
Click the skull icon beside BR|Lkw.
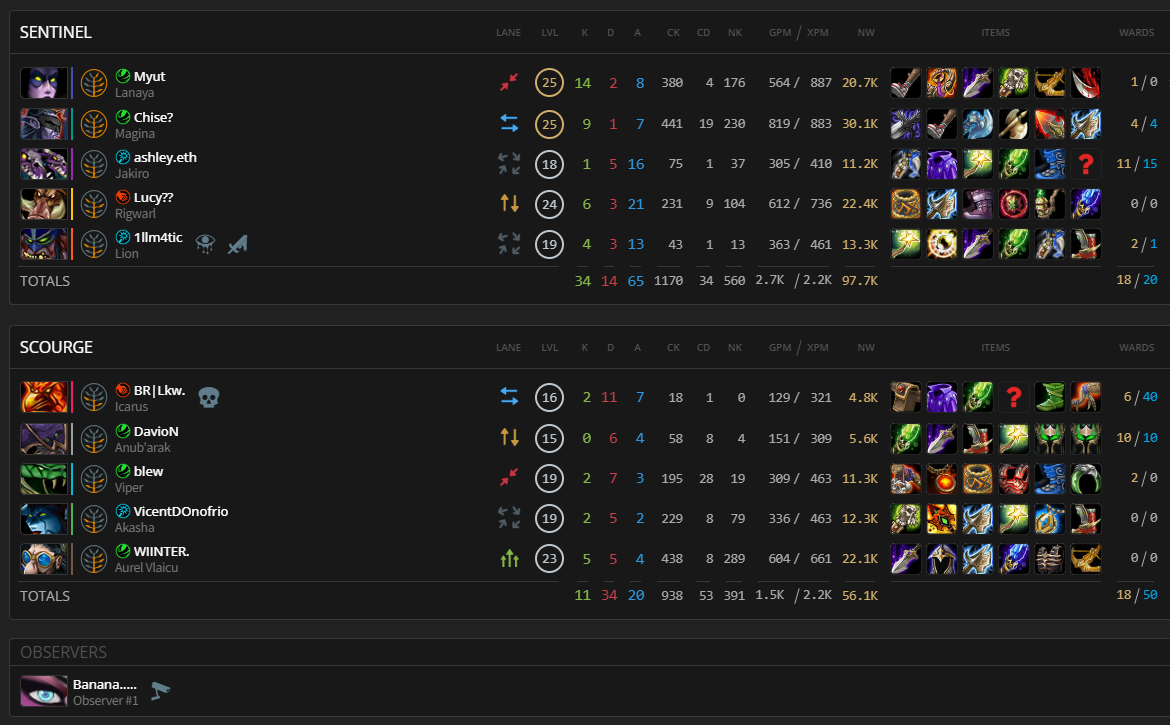(208, 397)
